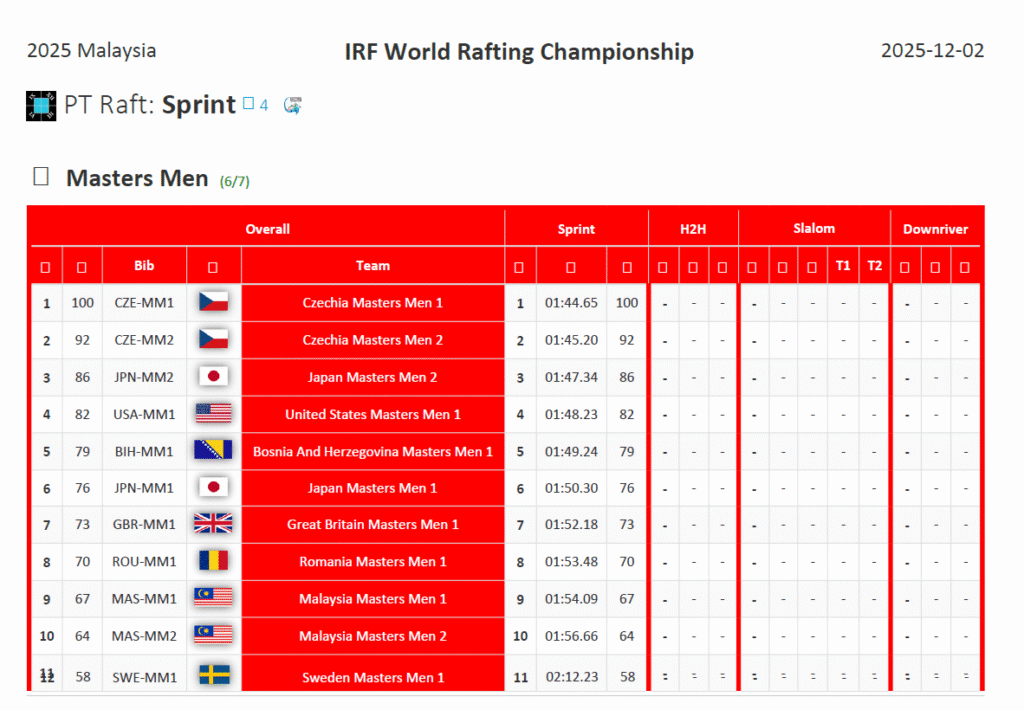Viewport: 1024px width, 710px height.
Task: Click the flag in the CZE-MM1 row
Action: pyautogui.click(x=213, y=302)
